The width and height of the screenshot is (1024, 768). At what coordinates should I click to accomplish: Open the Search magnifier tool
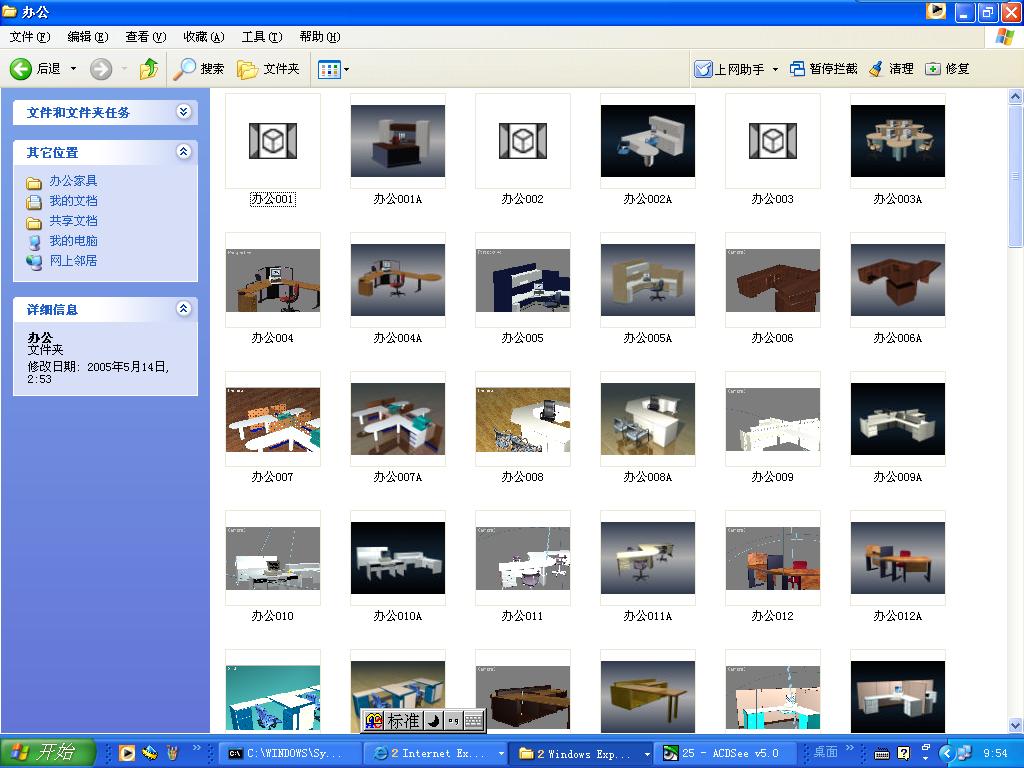coord(185,69)
